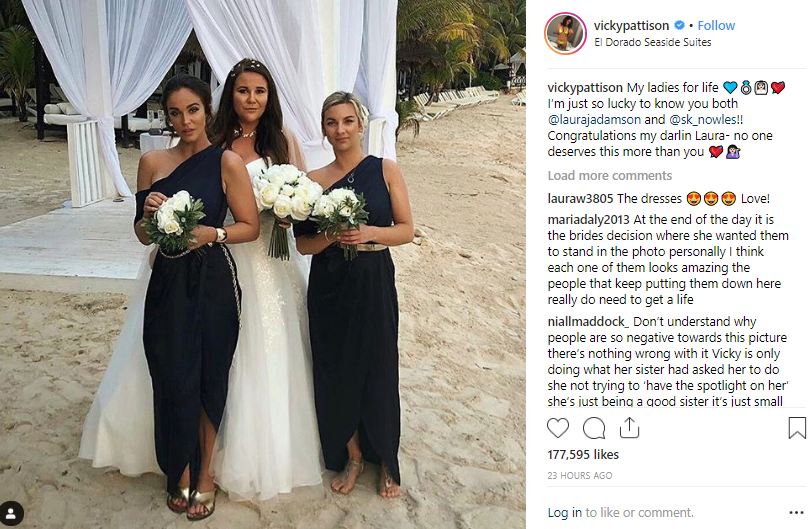Open @sk_nowles mention in caption

[x=702, y=119]
